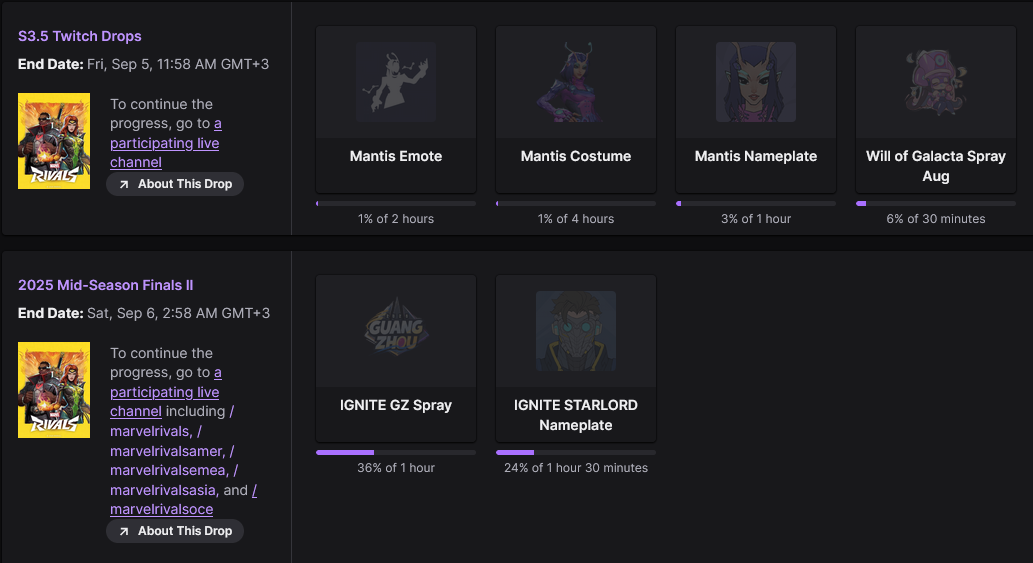
Task: Open the IGNITE GZ Spray reward icon
Action: click(x=396, y=331)
